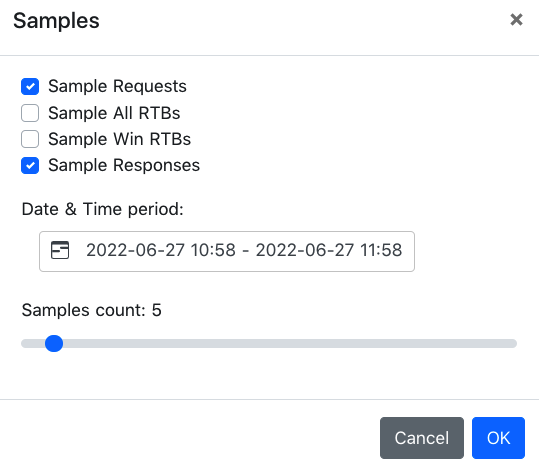Enable the Sample All RTBs checkbox
Image resolution: width=539 pixels, height=469 pixels.
tap(30, 113)
